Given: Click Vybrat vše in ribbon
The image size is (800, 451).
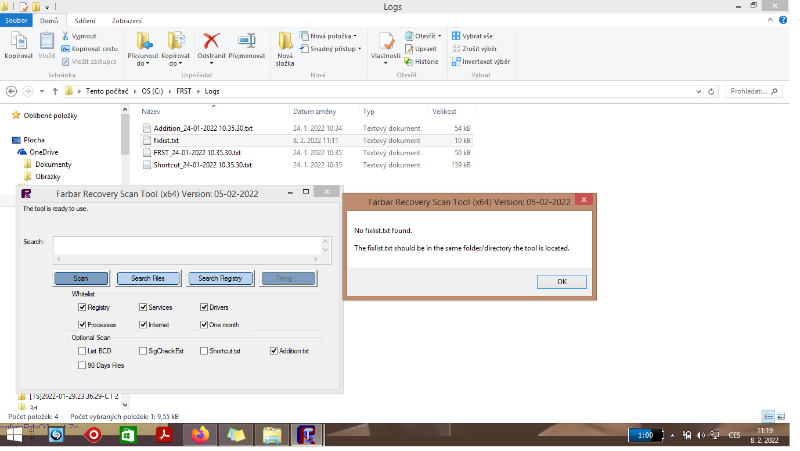Looking at the screenshot, I should pyautogui.click(x=472, y=36).
